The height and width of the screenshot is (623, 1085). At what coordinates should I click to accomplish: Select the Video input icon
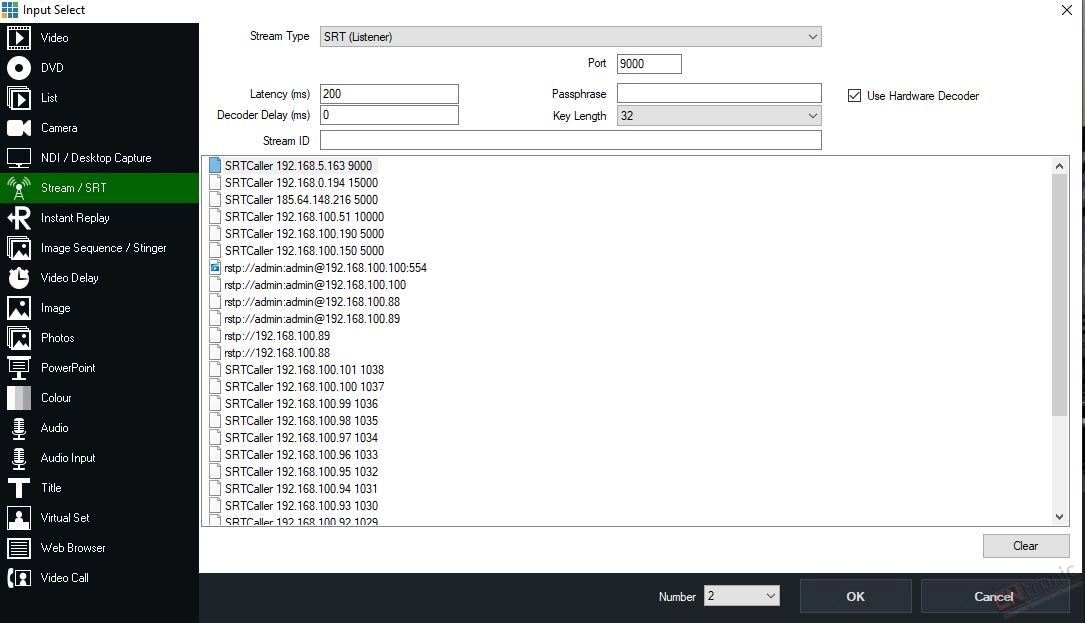[x=19, y=37]
